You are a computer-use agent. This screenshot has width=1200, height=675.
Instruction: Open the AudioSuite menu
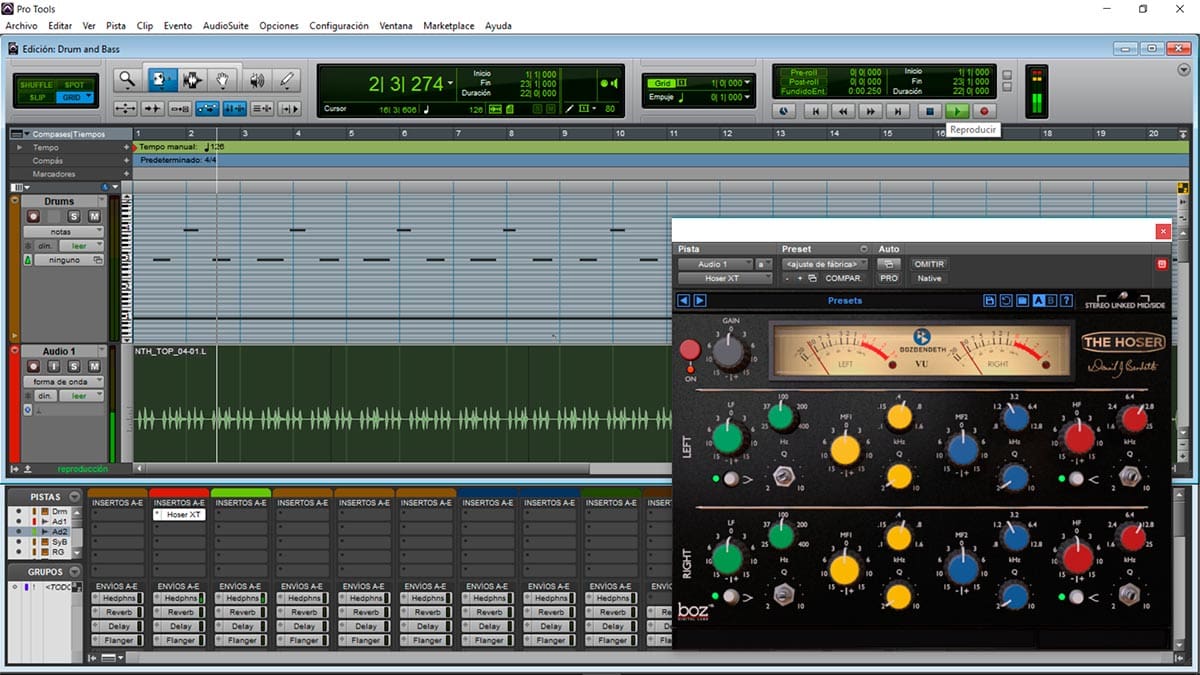coord(226,25)
